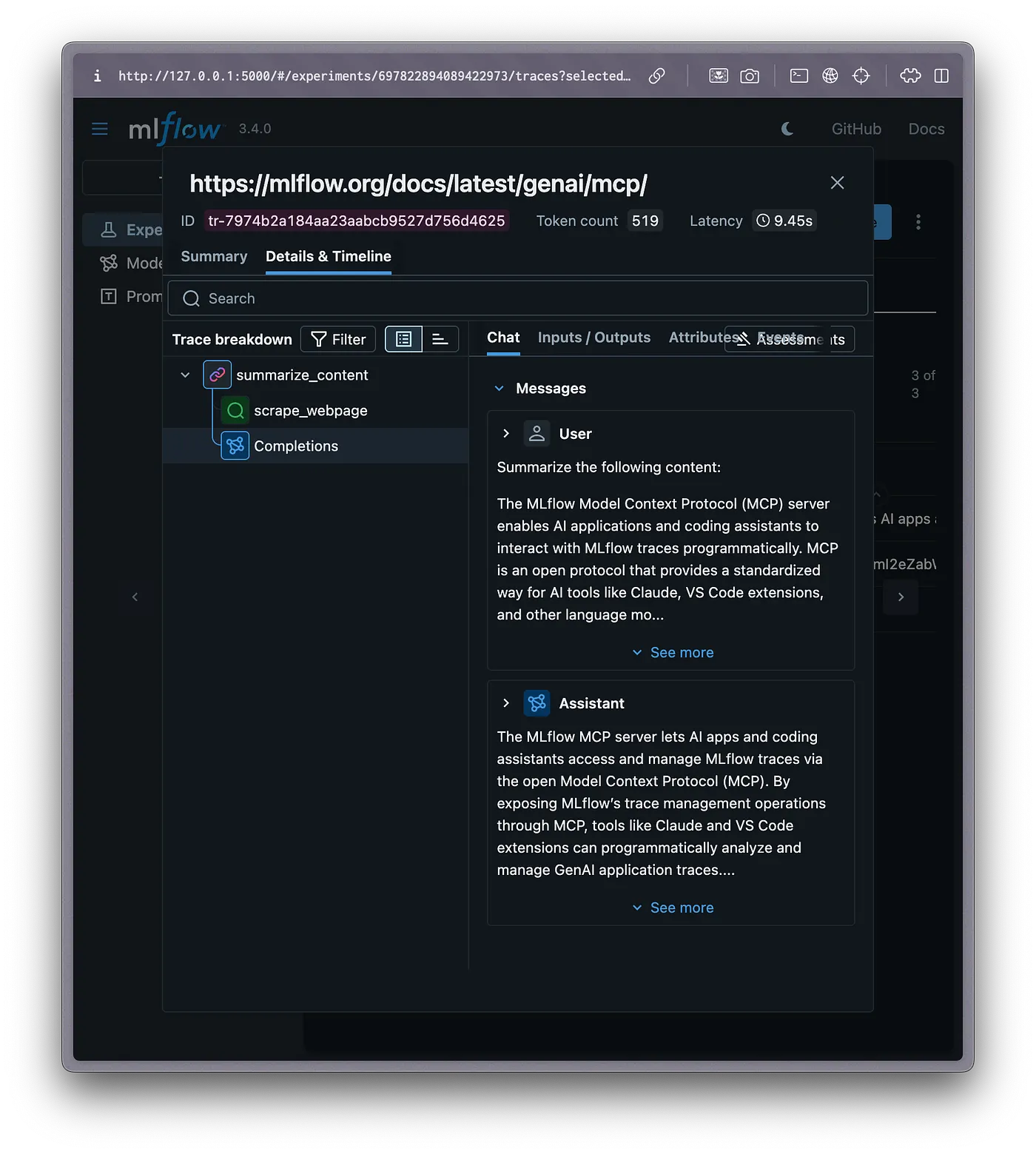Open the Chat tab

(x=503, y=338)
